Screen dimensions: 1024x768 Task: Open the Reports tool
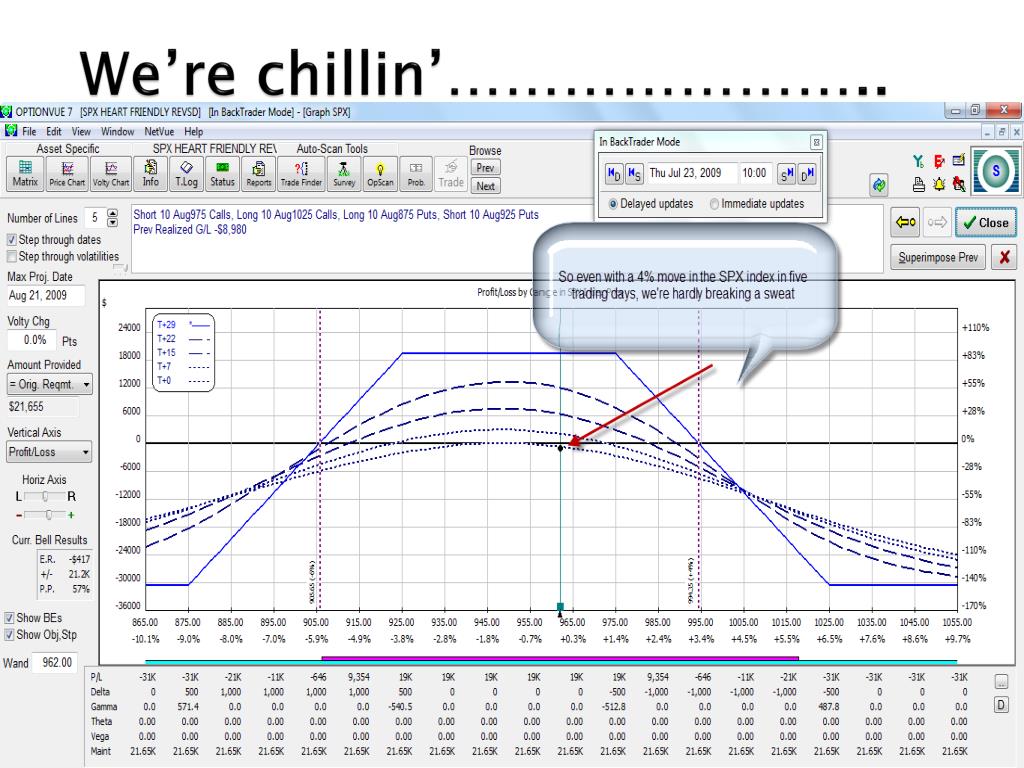(259, 174)
